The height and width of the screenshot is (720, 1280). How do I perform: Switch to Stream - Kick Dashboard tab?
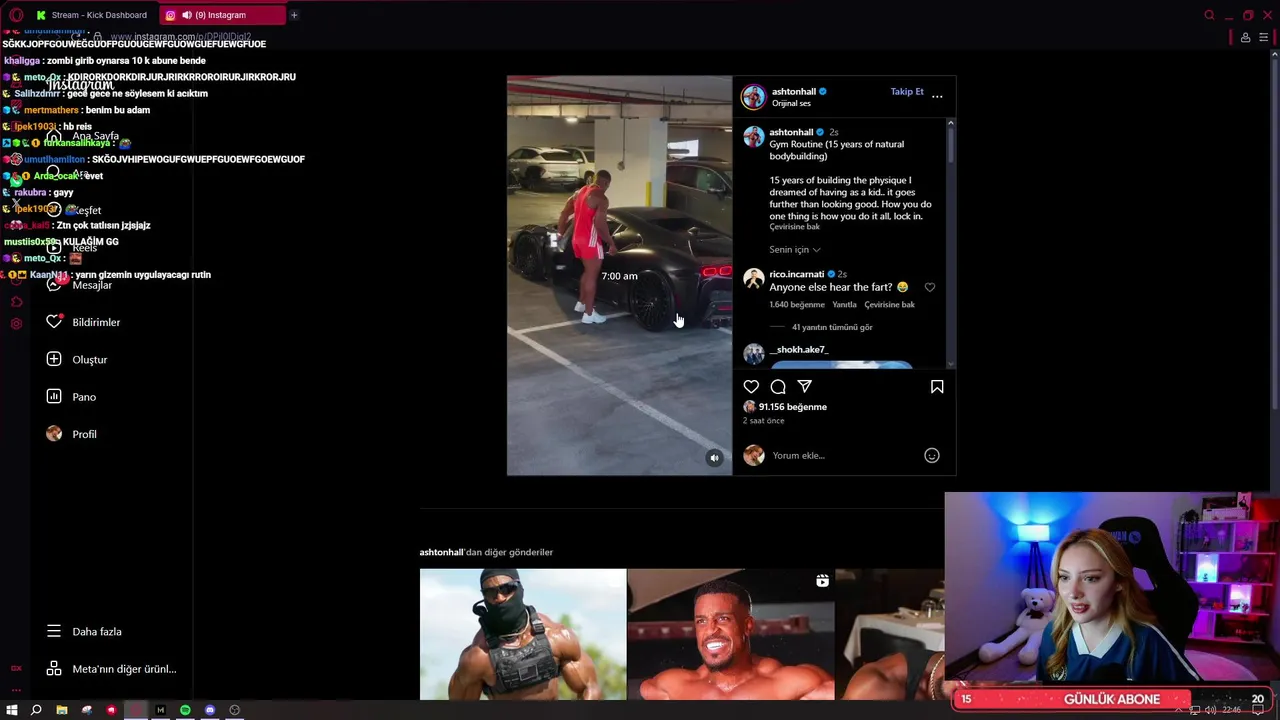pos(90,15)
